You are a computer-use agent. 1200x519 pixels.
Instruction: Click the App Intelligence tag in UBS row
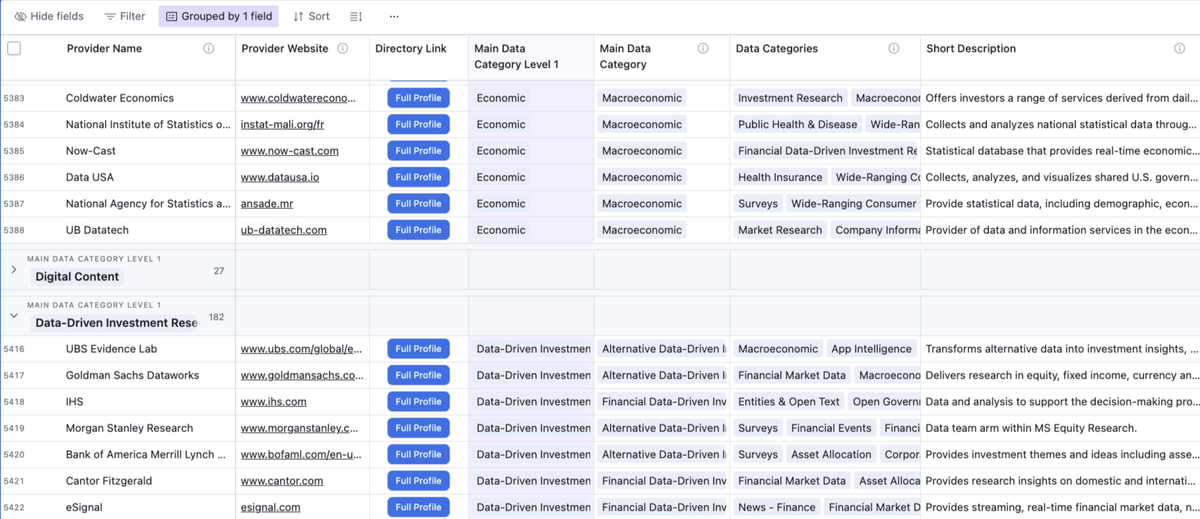(871, 349)
